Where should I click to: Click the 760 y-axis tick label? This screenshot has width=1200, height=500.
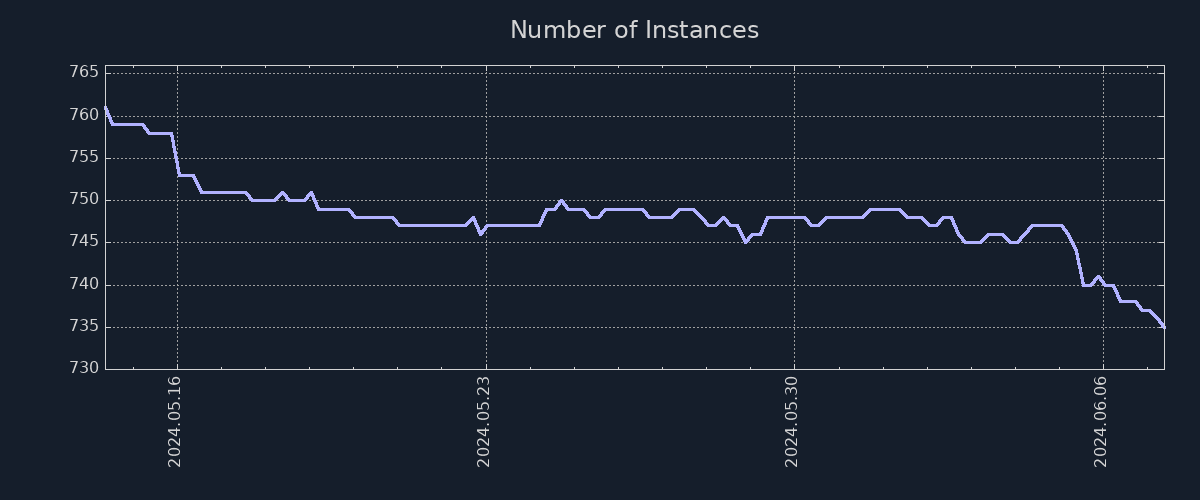[84, 115]
